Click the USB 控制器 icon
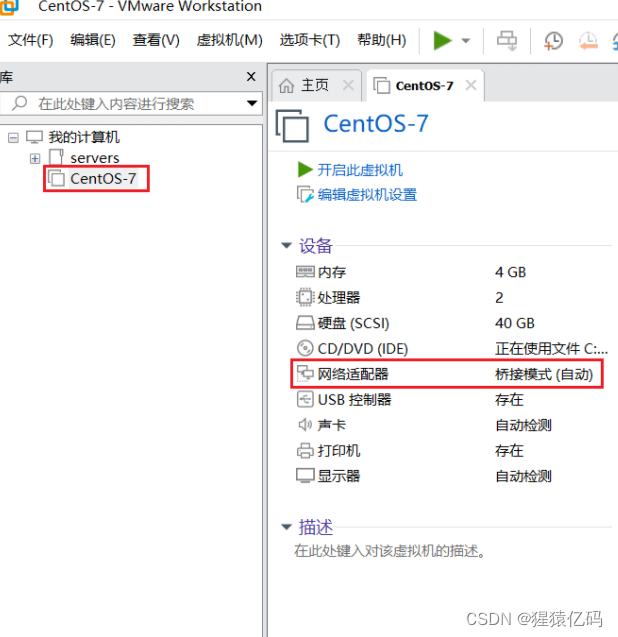This screenshot has height=637, width=618. pos(305,399)
